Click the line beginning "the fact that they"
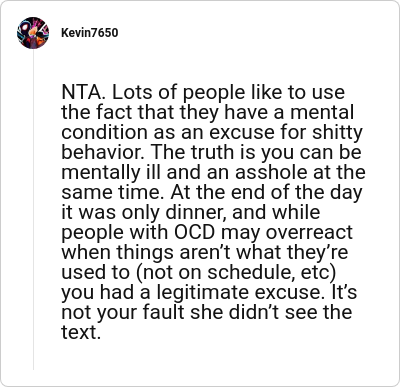The width and height of the screenshot is (400, 387). pos(208,112)
